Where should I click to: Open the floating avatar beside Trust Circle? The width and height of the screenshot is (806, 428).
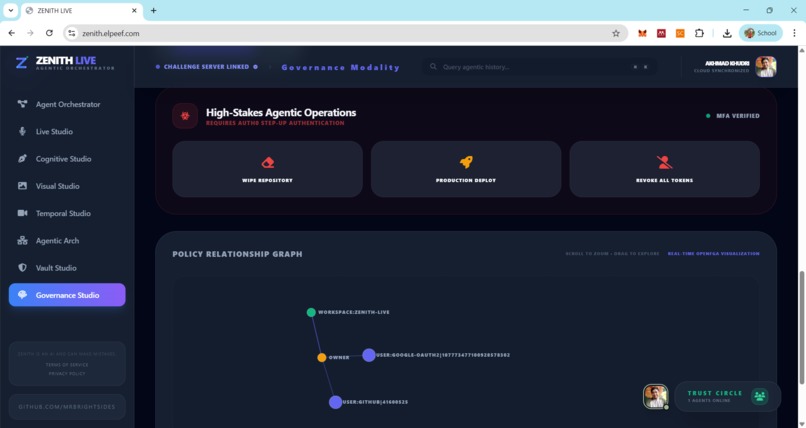pos(655,397)
